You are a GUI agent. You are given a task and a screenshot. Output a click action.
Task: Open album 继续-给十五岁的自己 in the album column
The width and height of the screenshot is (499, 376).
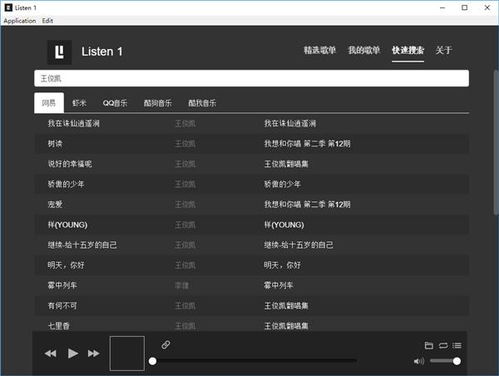299,245
